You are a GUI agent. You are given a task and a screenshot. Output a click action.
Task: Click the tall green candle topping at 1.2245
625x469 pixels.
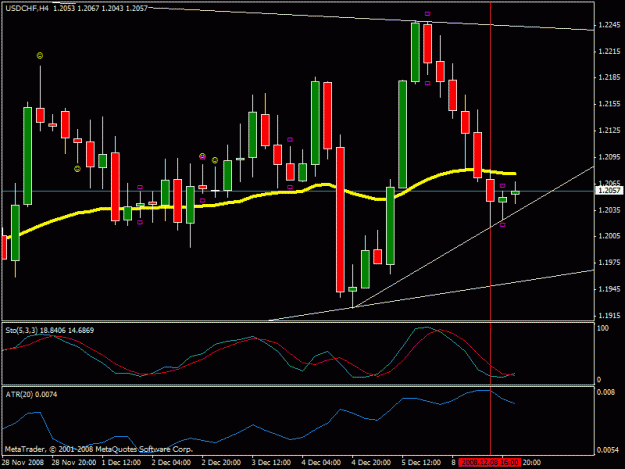pos(415,52)
